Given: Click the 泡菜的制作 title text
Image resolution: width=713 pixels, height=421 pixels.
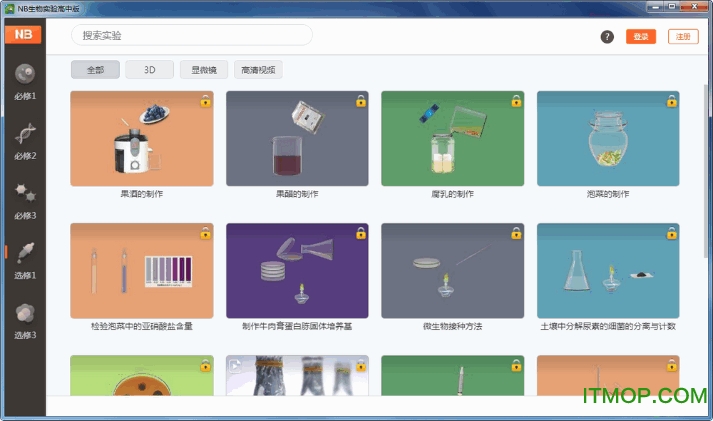Looking at the screenshot, I should 608,194.
